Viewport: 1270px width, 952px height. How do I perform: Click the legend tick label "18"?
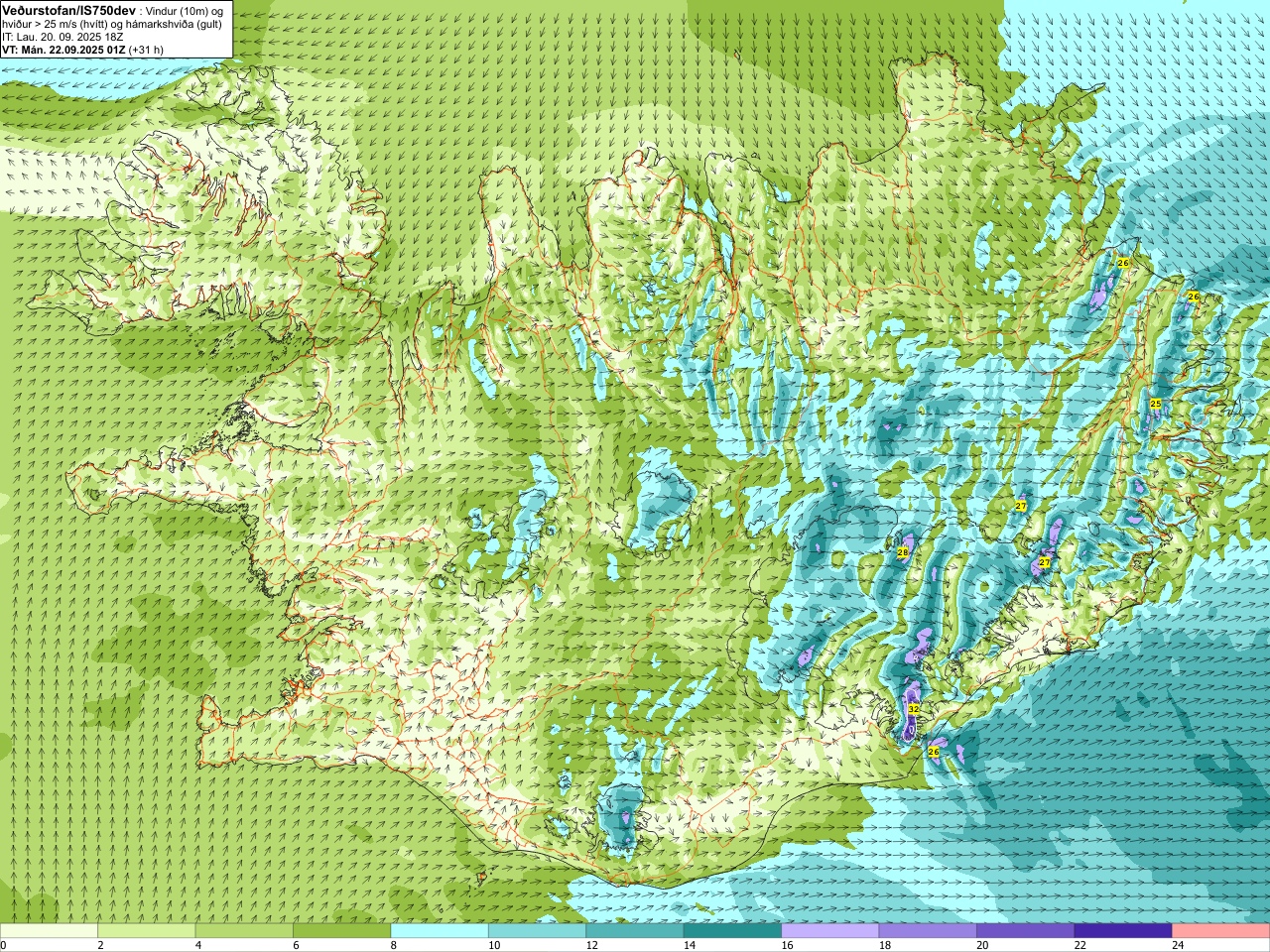[x=885, y=945]
